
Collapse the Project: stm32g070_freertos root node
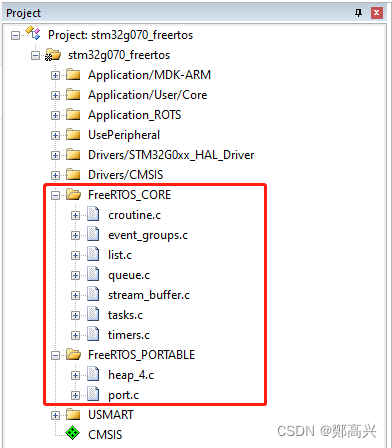tap(15, 35)
